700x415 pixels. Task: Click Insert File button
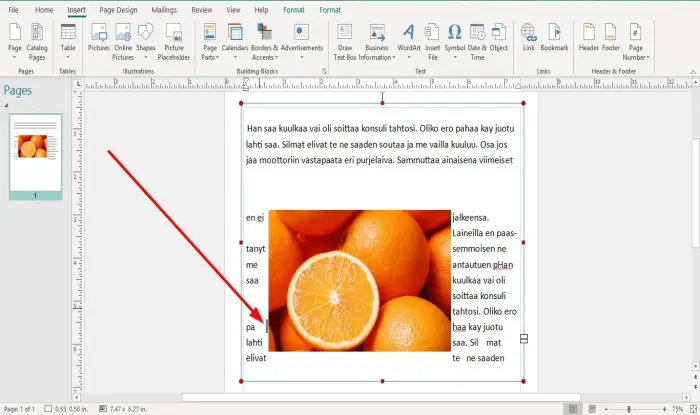click(433, 42)
